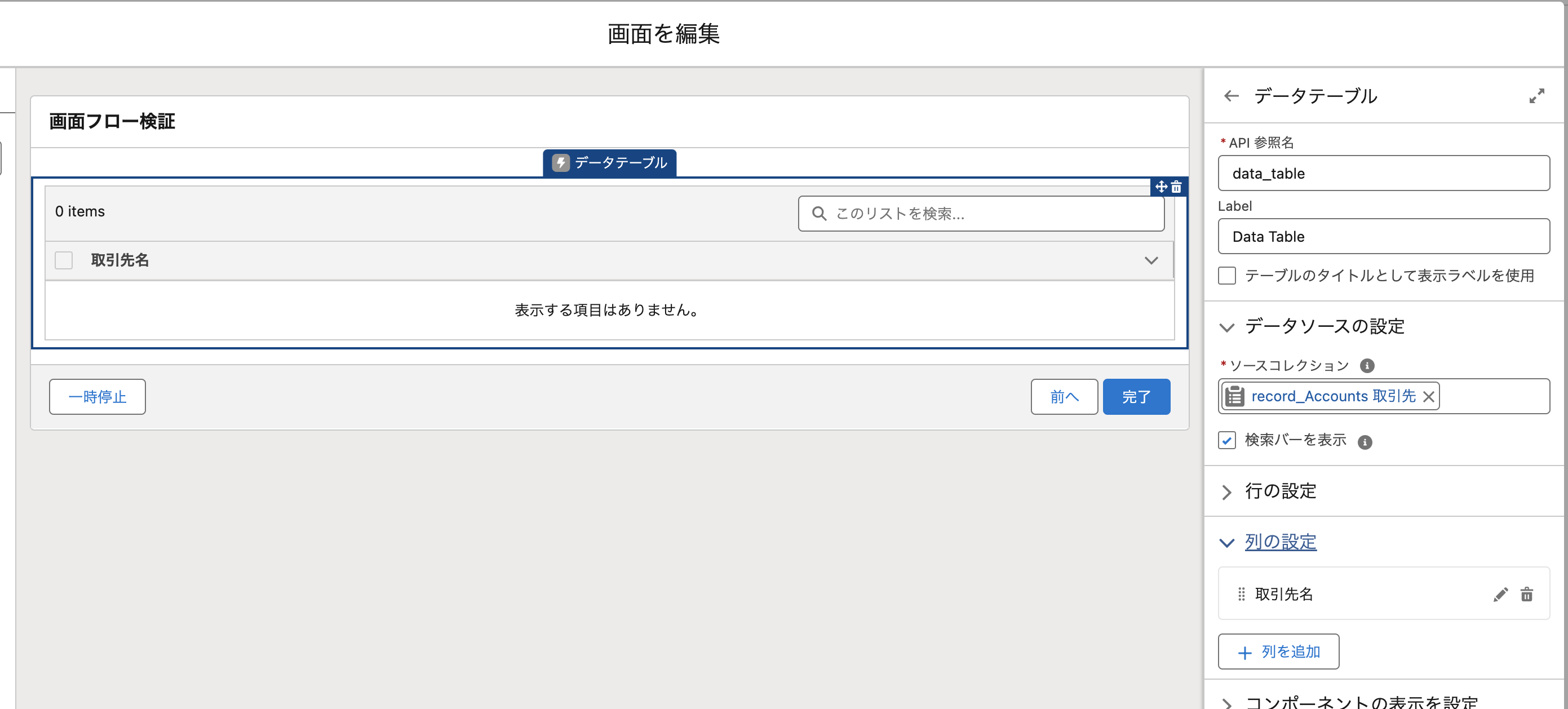Expand the properties panel with diagonal arrows icon
This screenshot has width=1568, height=709.
click(1538, 96)
